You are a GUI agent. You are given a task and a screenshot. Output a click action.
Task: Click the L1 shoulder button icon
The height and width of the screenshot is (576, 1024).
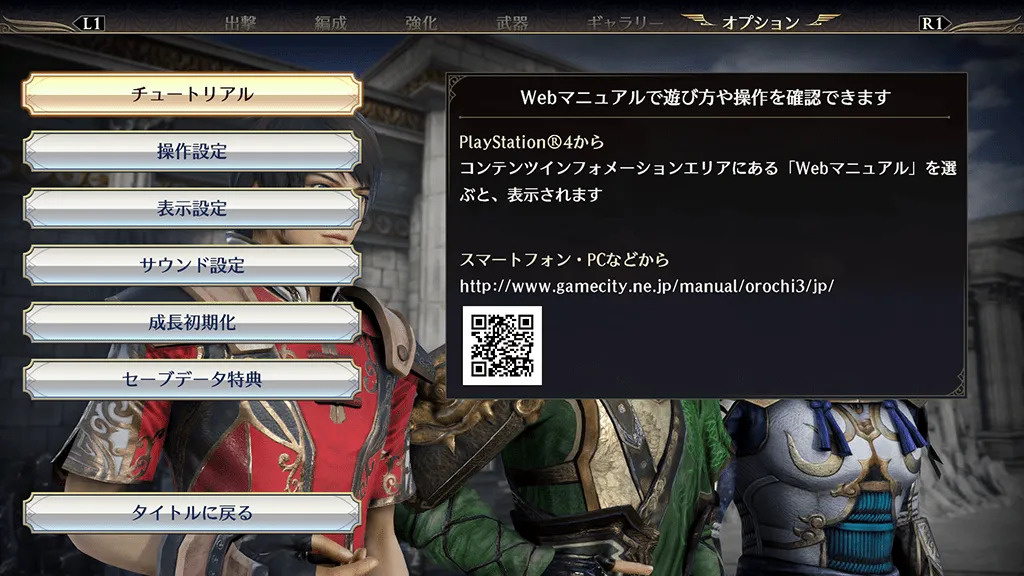click(91, 24)
